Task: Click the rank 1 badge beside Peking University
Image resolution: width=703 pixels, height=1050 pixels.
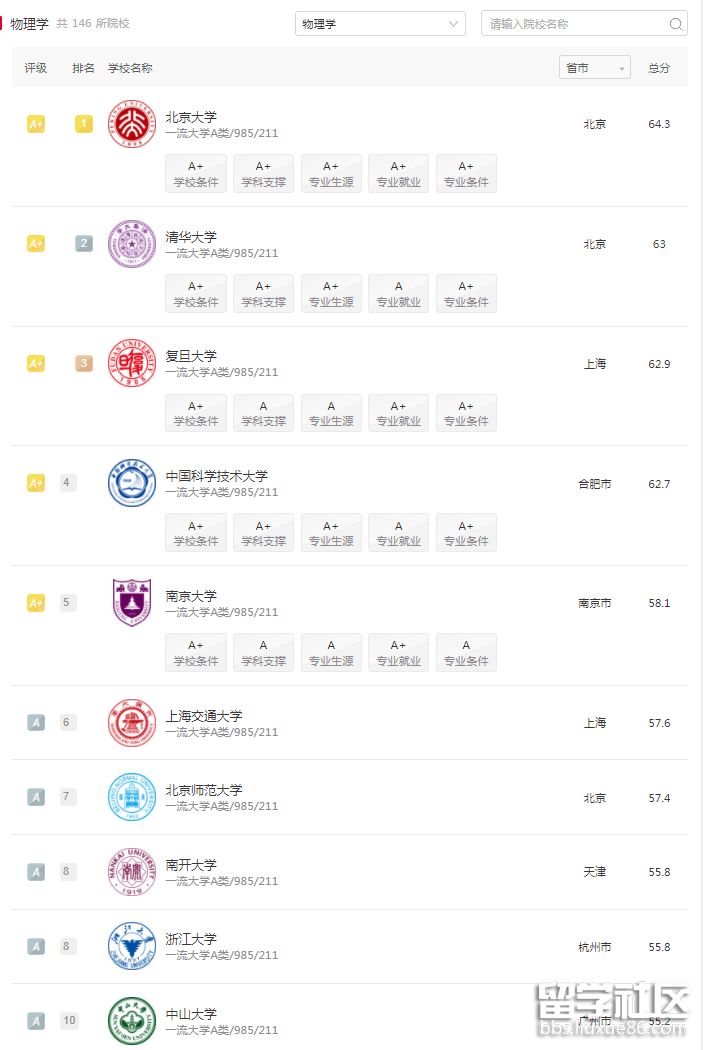Action: click(x=83, y=124)
